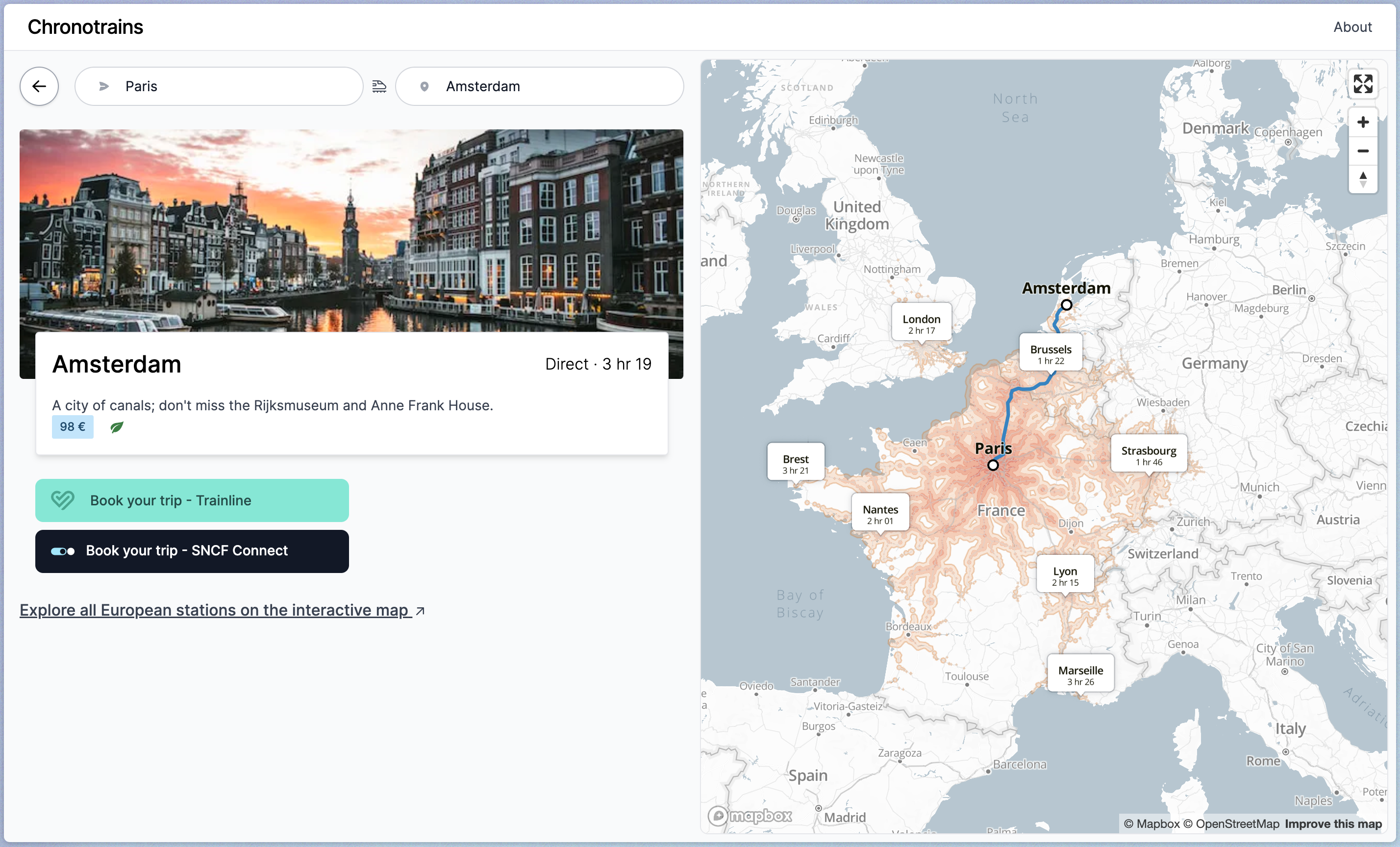
Task: Click the external link arrow after Explore link
Action: point(420,611)
